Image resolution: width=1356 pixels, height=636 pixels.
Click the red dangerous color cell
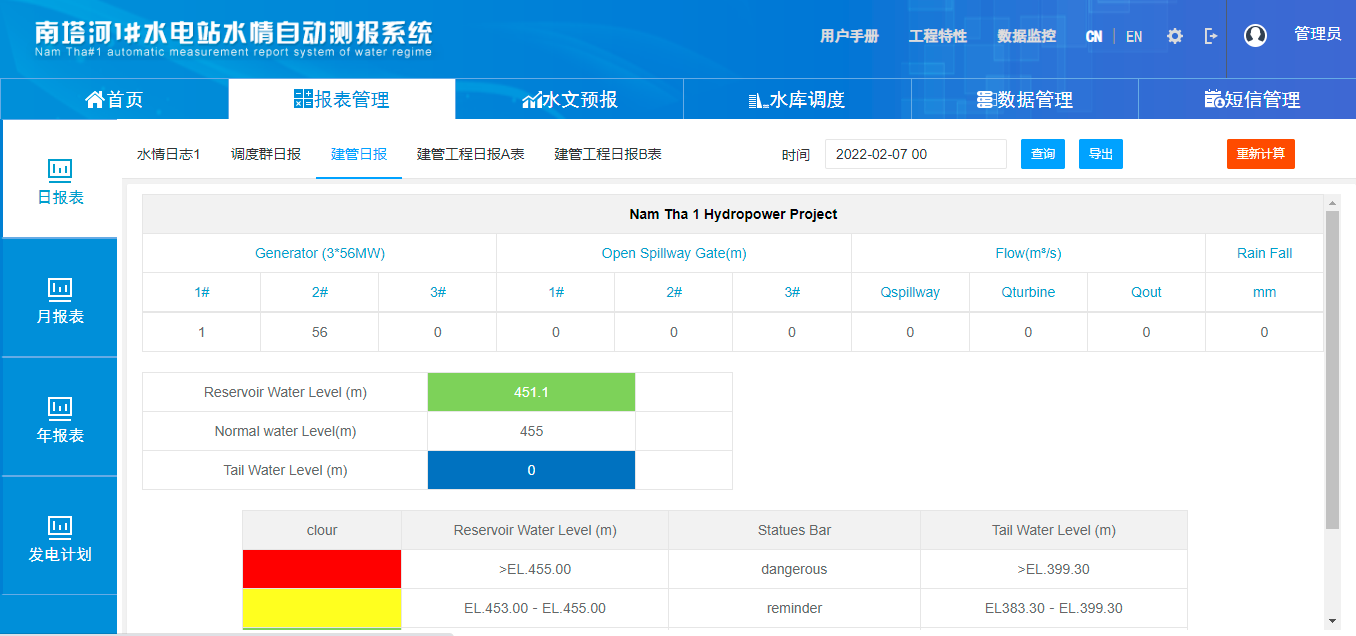pos(322,569)
